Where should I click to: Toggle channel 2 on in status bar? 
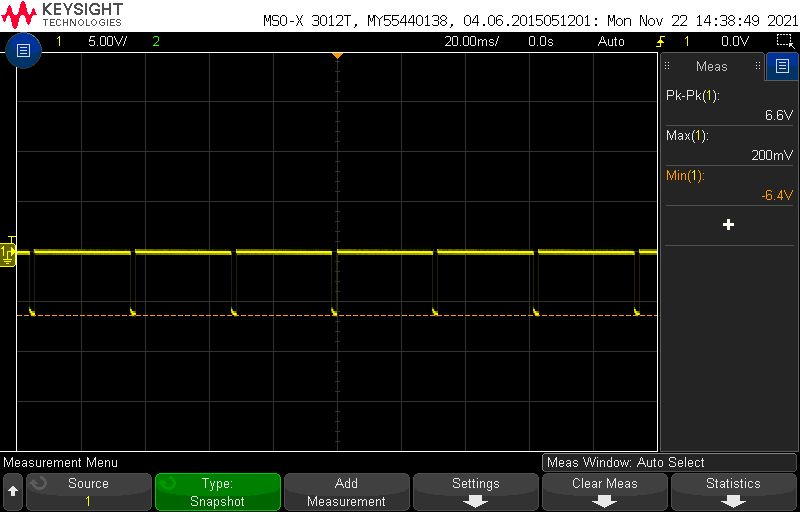(x=155, y=42)
